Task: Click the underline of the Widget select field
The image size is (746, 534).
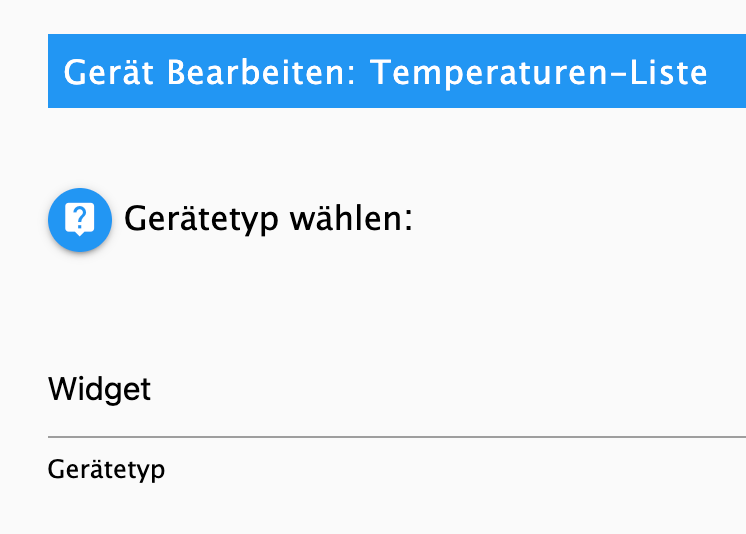Action: point(397,436)
